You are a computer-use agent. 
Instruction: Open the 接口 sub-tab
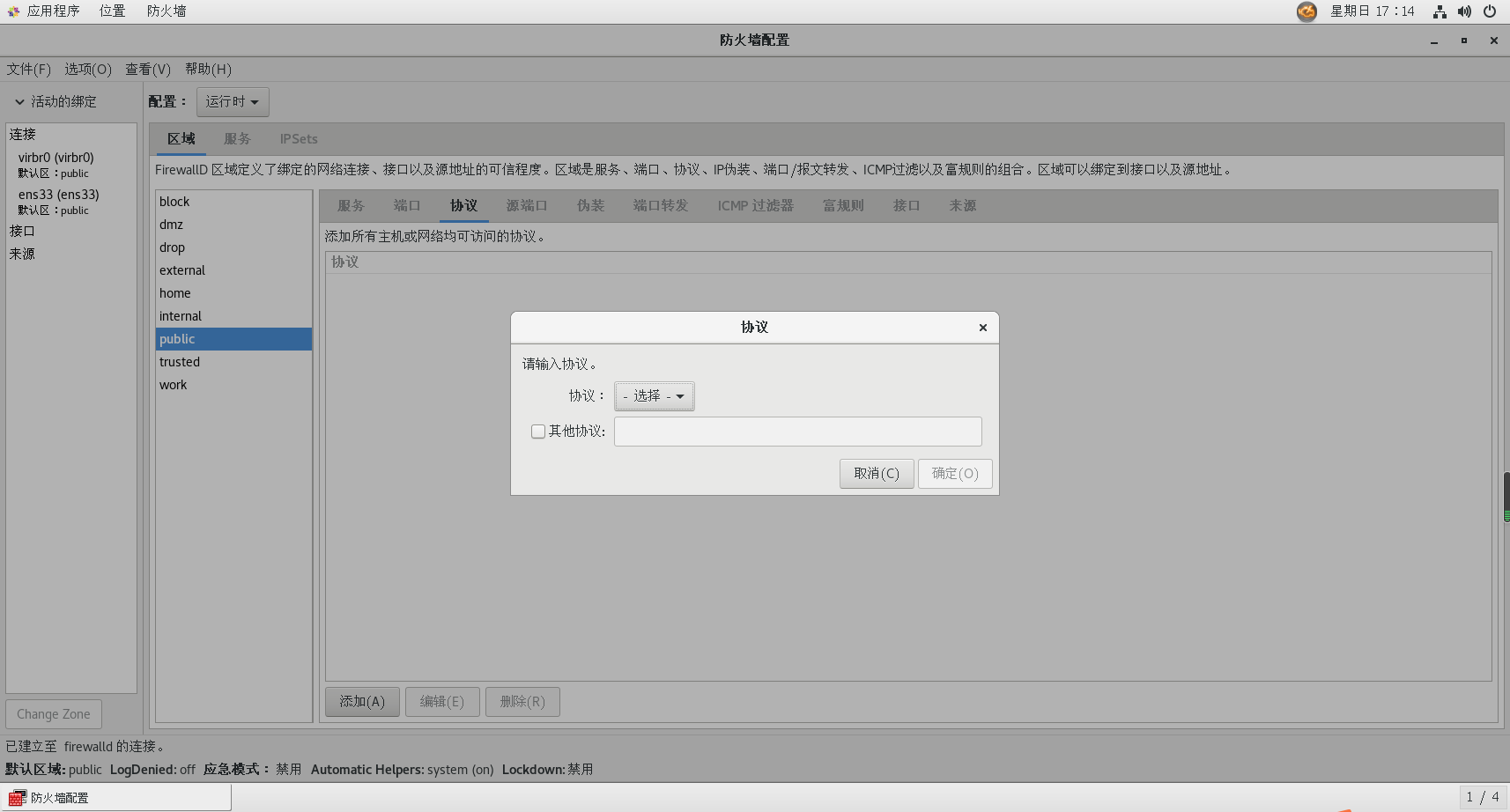907,206
